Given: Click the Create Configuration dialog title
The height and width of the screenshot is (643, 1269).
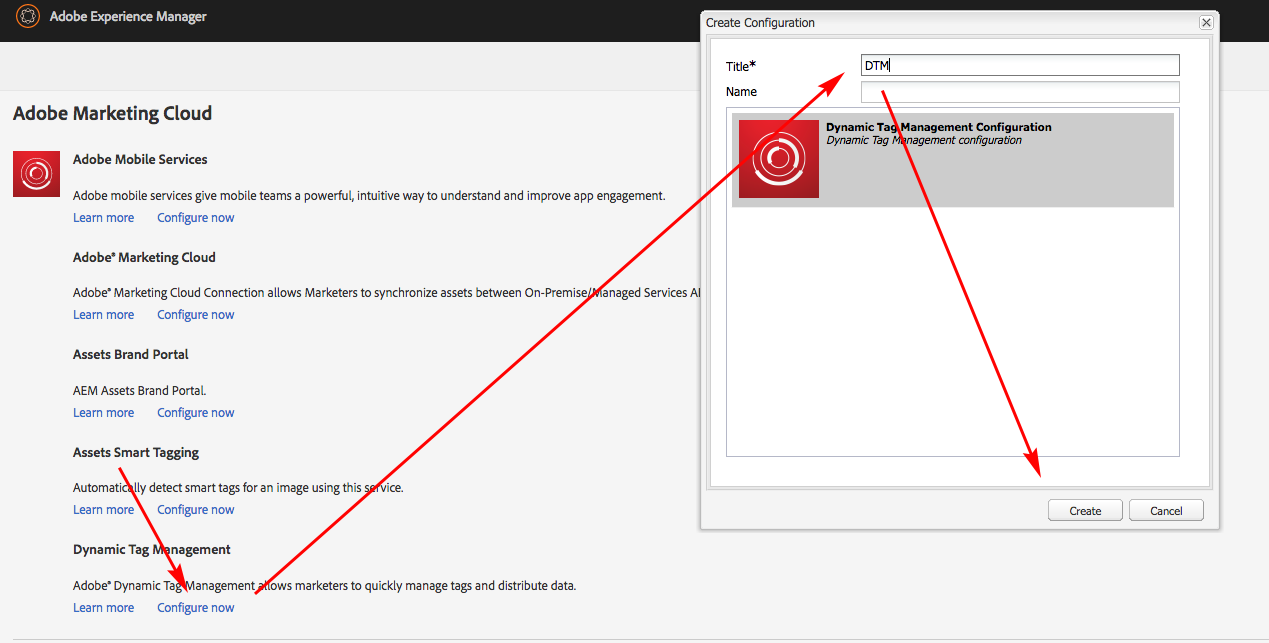Looking at the screenshot, I should point(760,22).
